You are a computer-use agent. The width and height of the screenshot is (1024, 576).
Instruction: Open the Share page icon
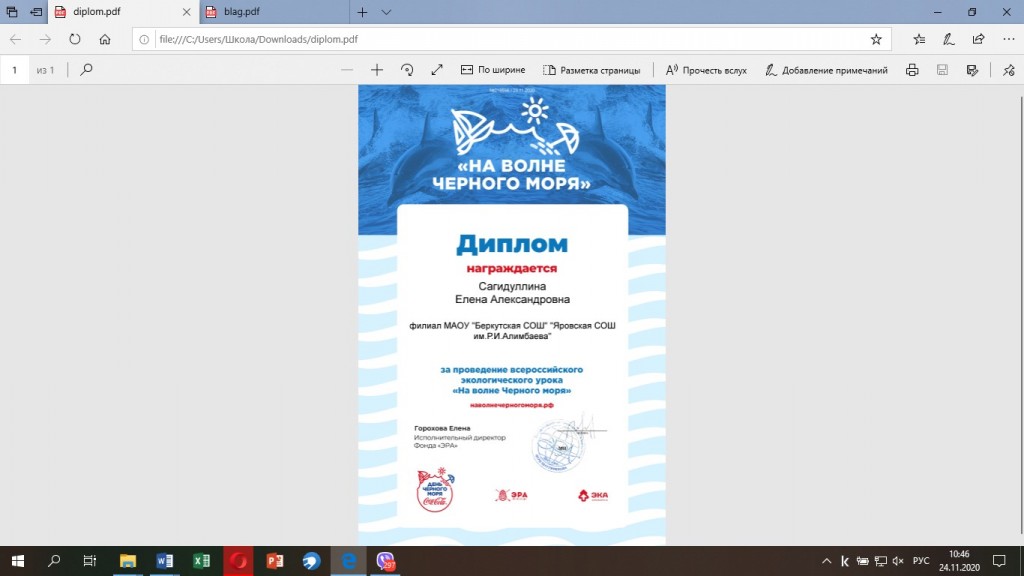(x=979, y=39)
